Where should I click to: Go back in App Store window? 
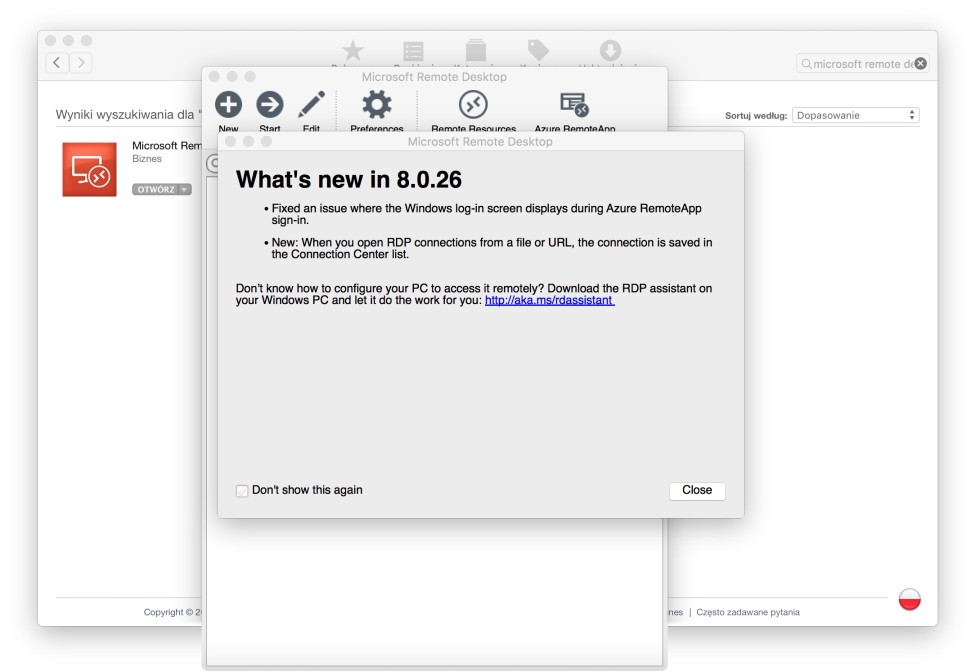click(57, 63)
